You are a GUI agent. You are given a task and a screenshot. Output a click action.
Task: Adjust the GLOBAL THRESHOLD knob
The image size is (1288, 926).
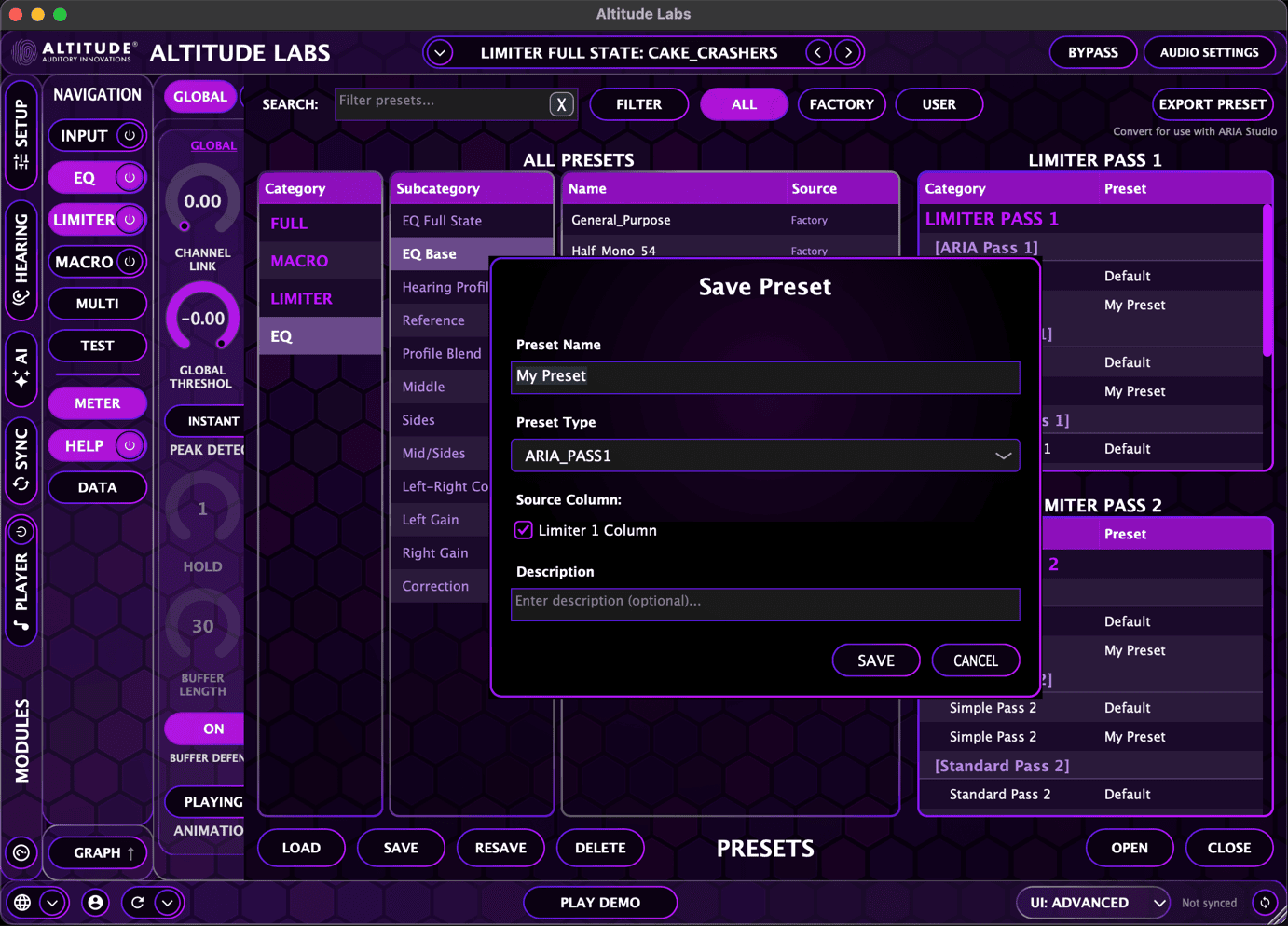point(202,317)
